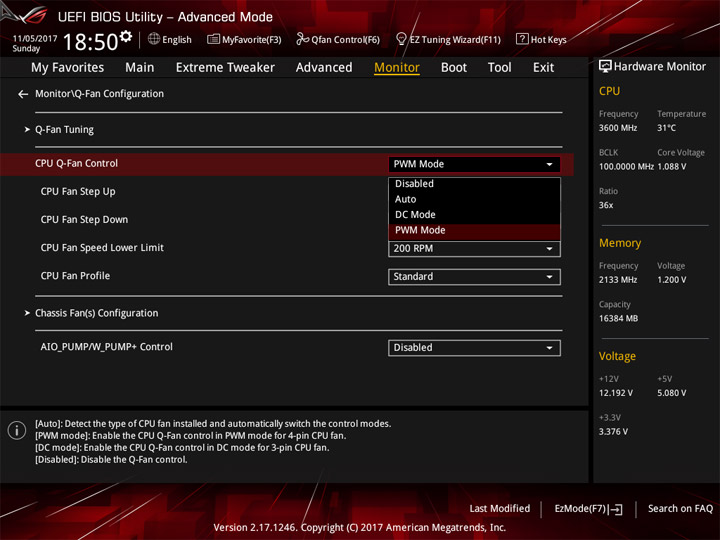The image size is (720, 540).
Task: Click the back arrow beside Monitor\Q-Fan Configuration
Action: coord(23,94)
